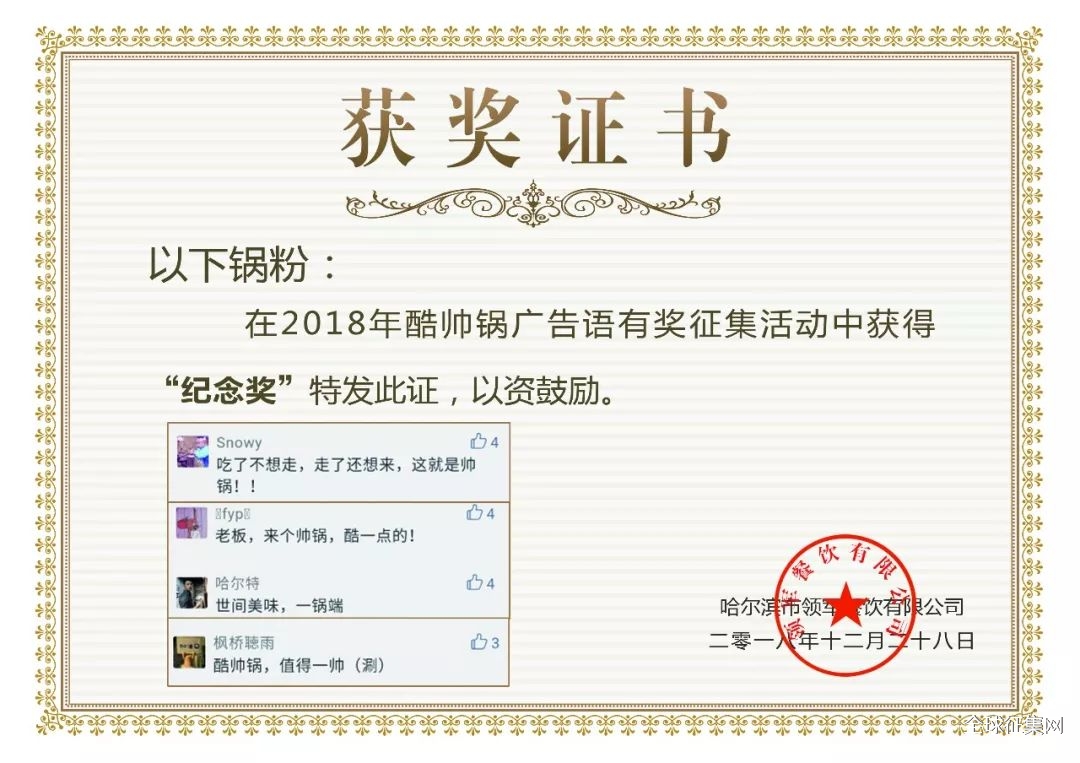Screen dimensions: 1080x763
Task: Click the comment text 世间美味,一锅端
Action: click(280, 606)
